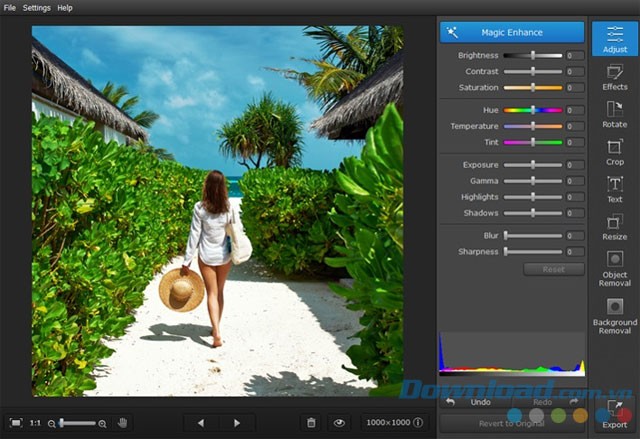The image size is (640, 439).
Task: Click the Saturation slider
Action: coord(532,88)
